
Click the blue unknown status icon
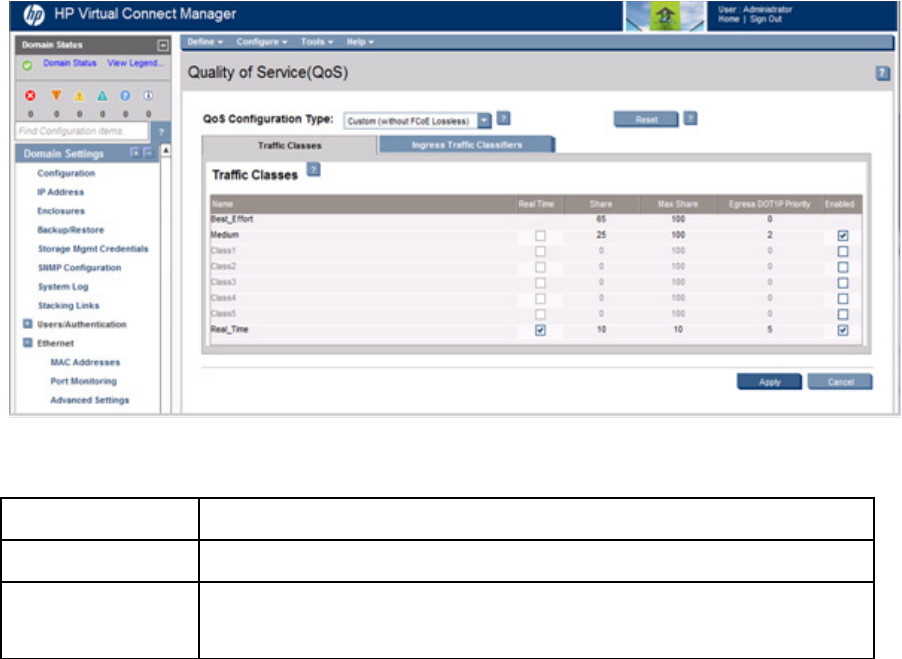click(125, 95)
